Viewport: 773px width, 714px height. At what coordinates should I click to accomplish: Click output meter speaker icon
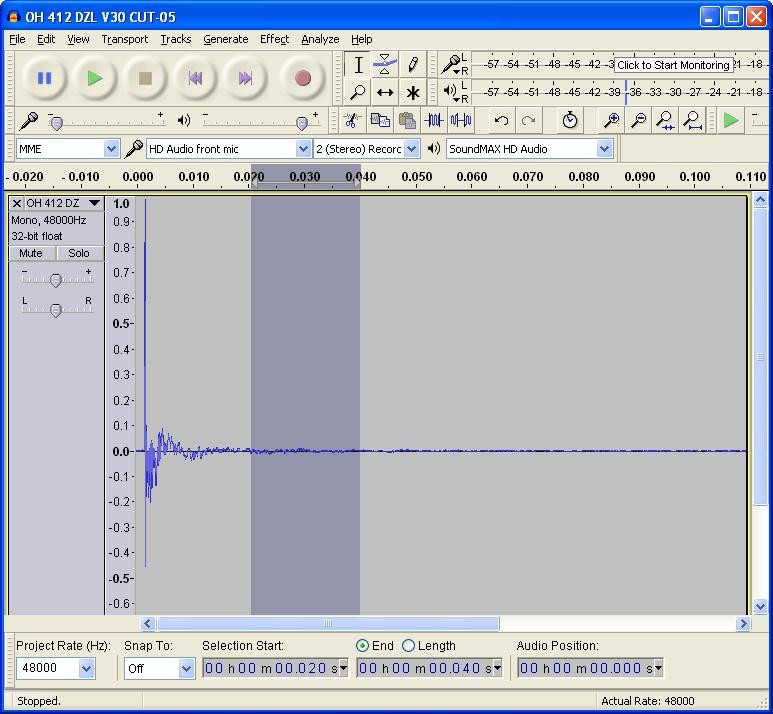tap(450, 91)
